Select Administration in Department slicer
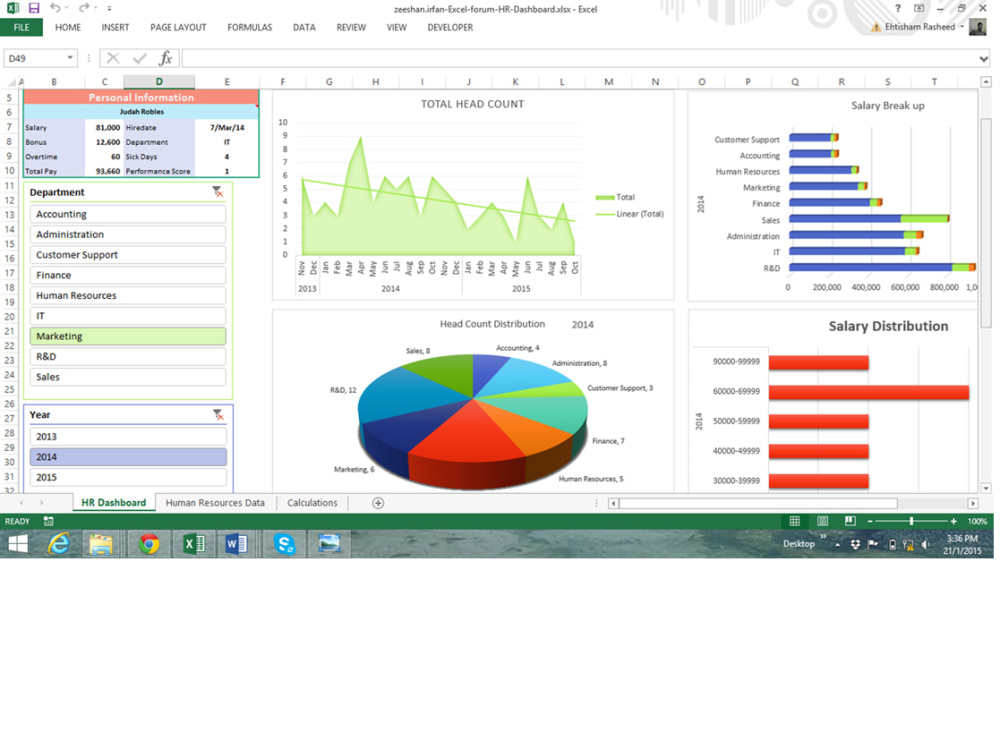This screenshot has height=749, width=1000. (128, 234)
